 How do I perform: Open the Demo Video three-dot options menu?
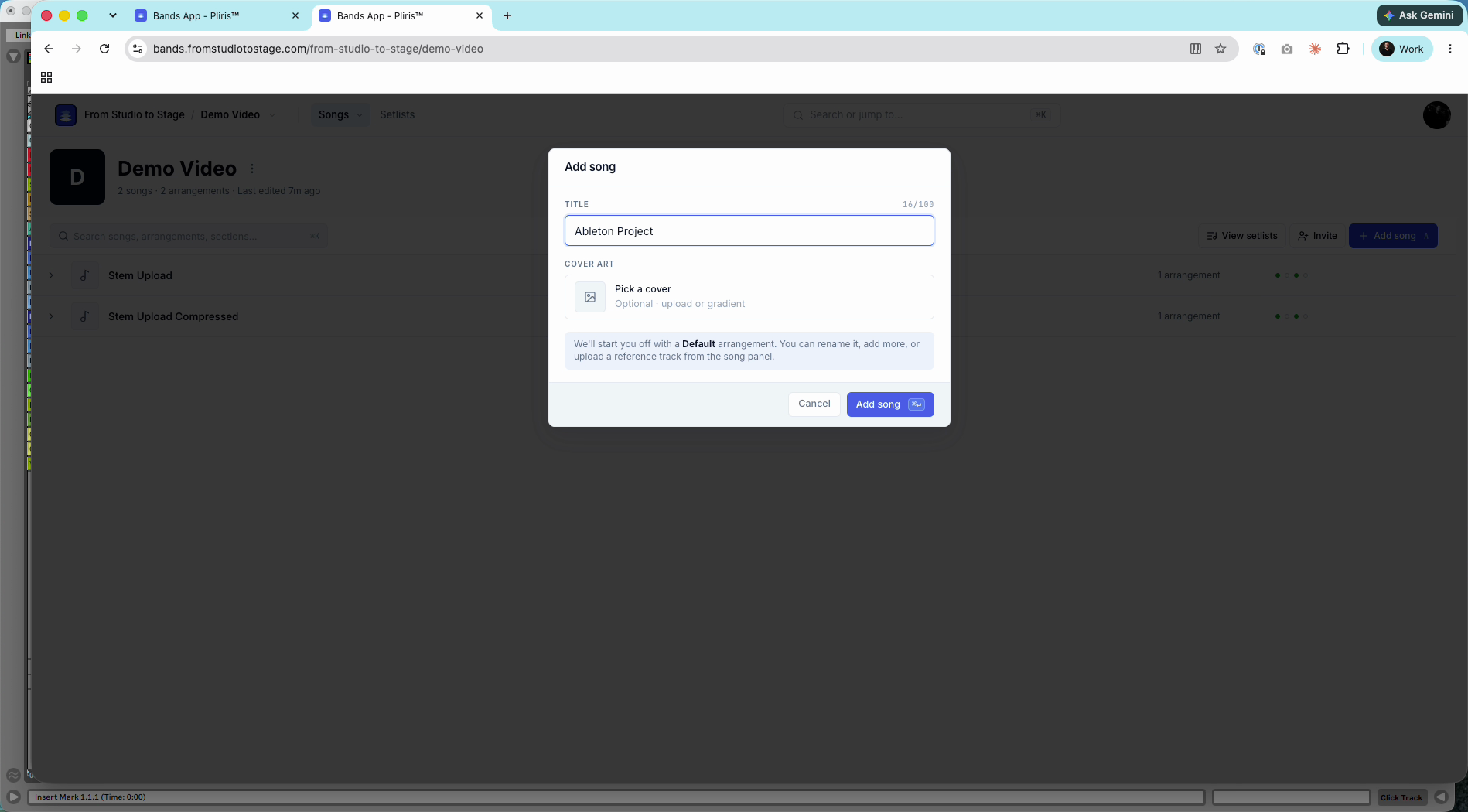tap(252, 169)
